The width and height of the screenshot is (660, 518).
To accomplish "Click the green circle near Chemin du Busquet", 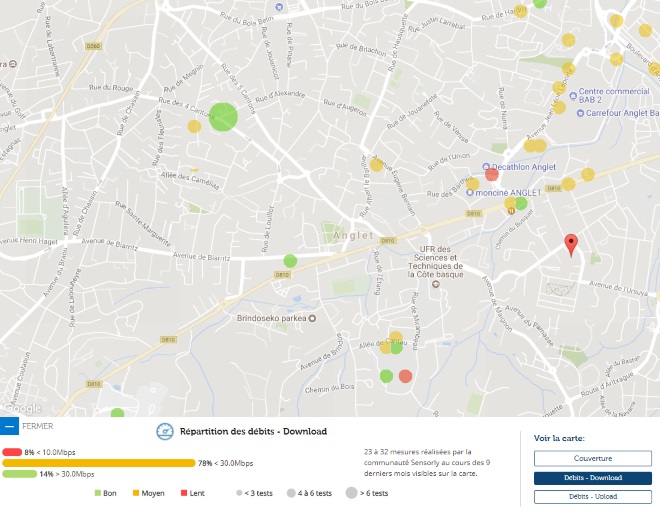I will pyautogui.click(x=521, y=203).
